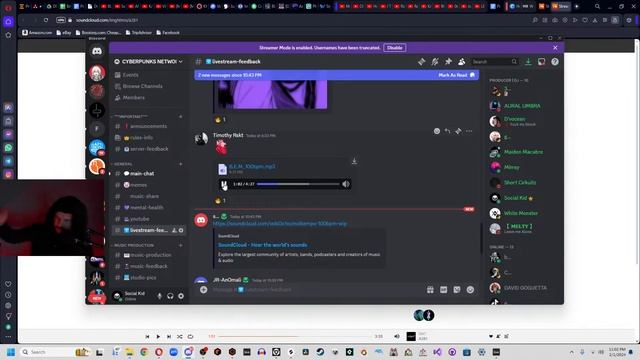This screenshot has width=640, height=360.
Task: Click the green download update icon in Discord
Action: pyautogui.click(x=528, y=62)
